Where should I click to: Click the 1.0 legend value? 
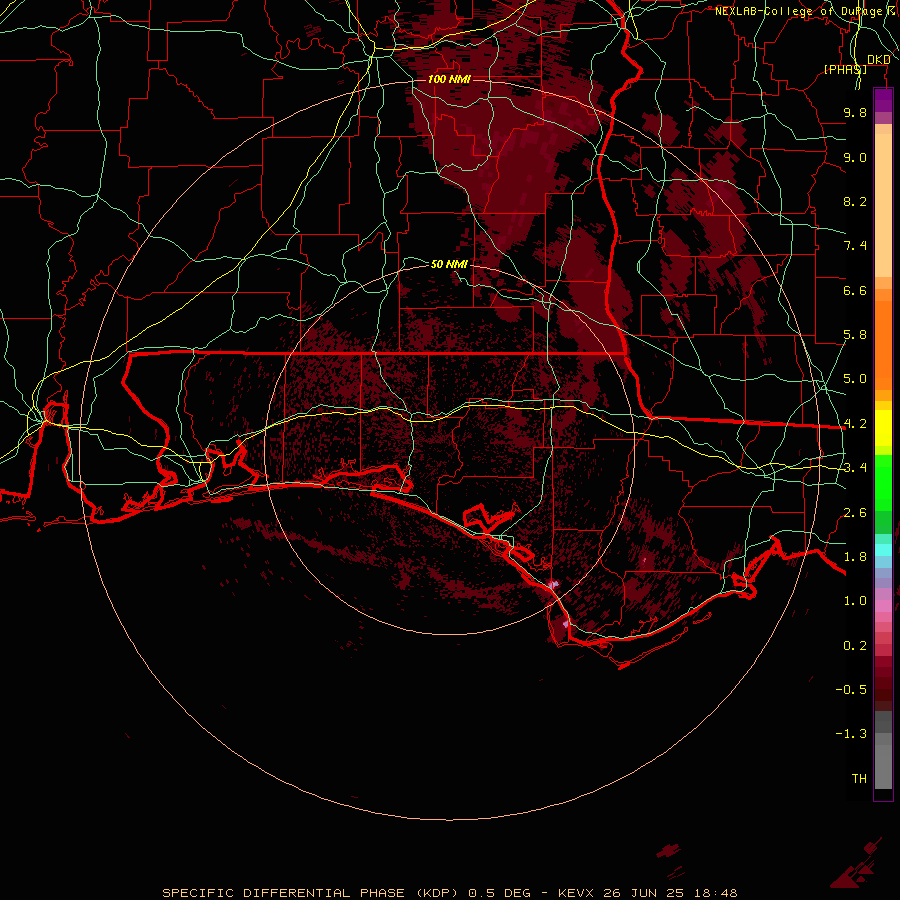[x=855, y=601]
